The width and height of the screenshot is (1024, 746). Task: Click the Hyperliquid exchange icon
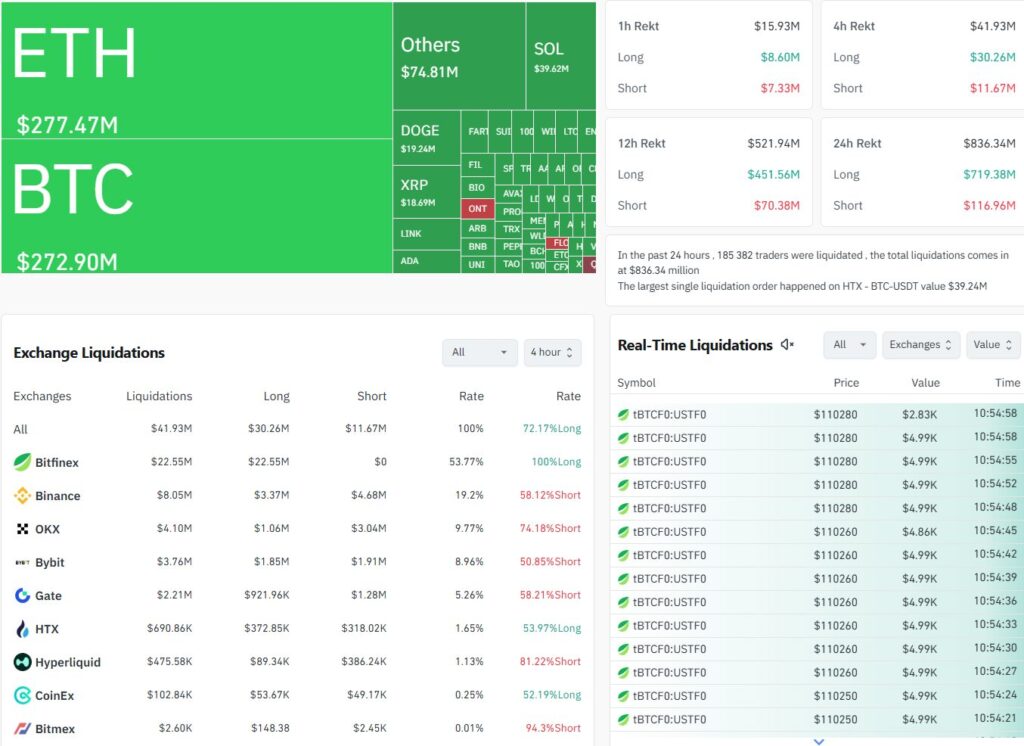click(22, 662)
